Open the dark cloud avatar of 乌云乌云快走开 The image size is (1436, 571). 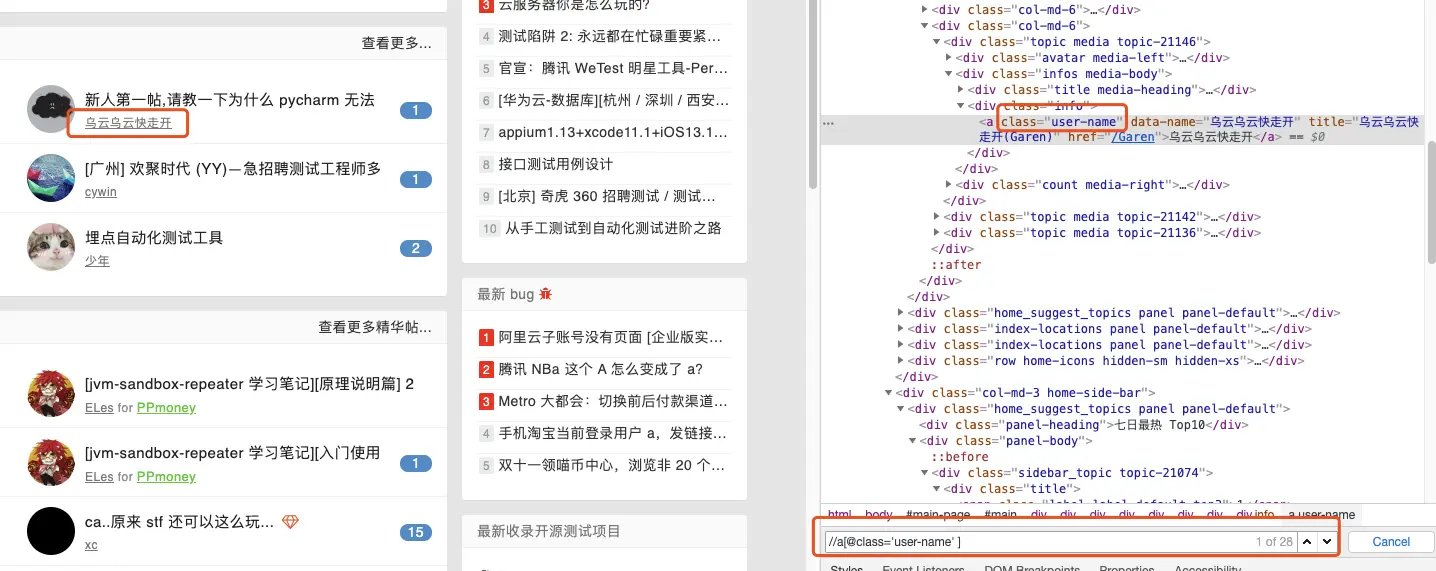(51, 110)
